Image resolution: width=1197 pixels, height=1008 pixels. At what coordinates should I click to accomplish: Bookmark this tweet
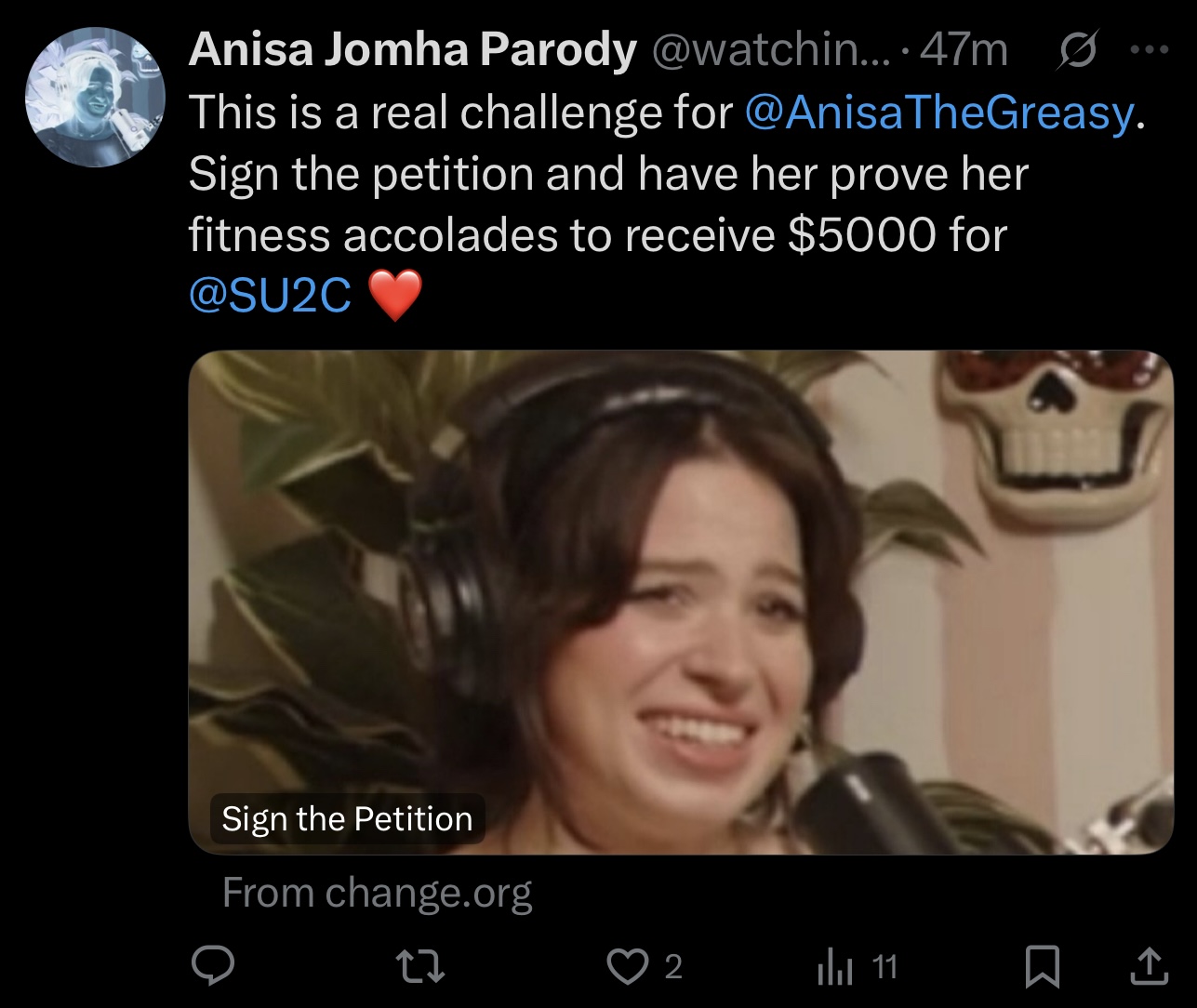point(1042,966)
